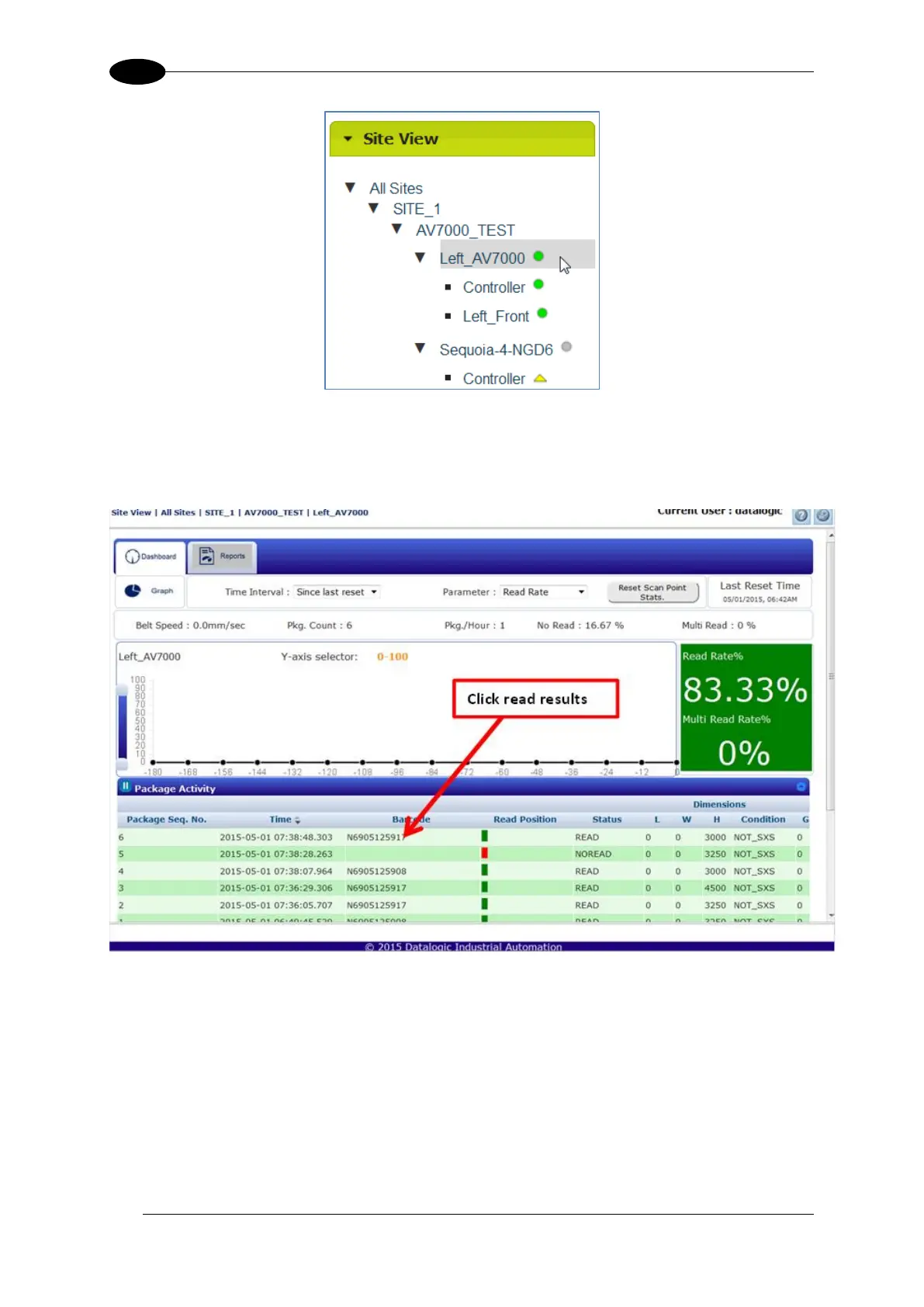Click Left_AV7000 breadcrumb link
Screen dimensions: 924x1307
click(341, 513)
